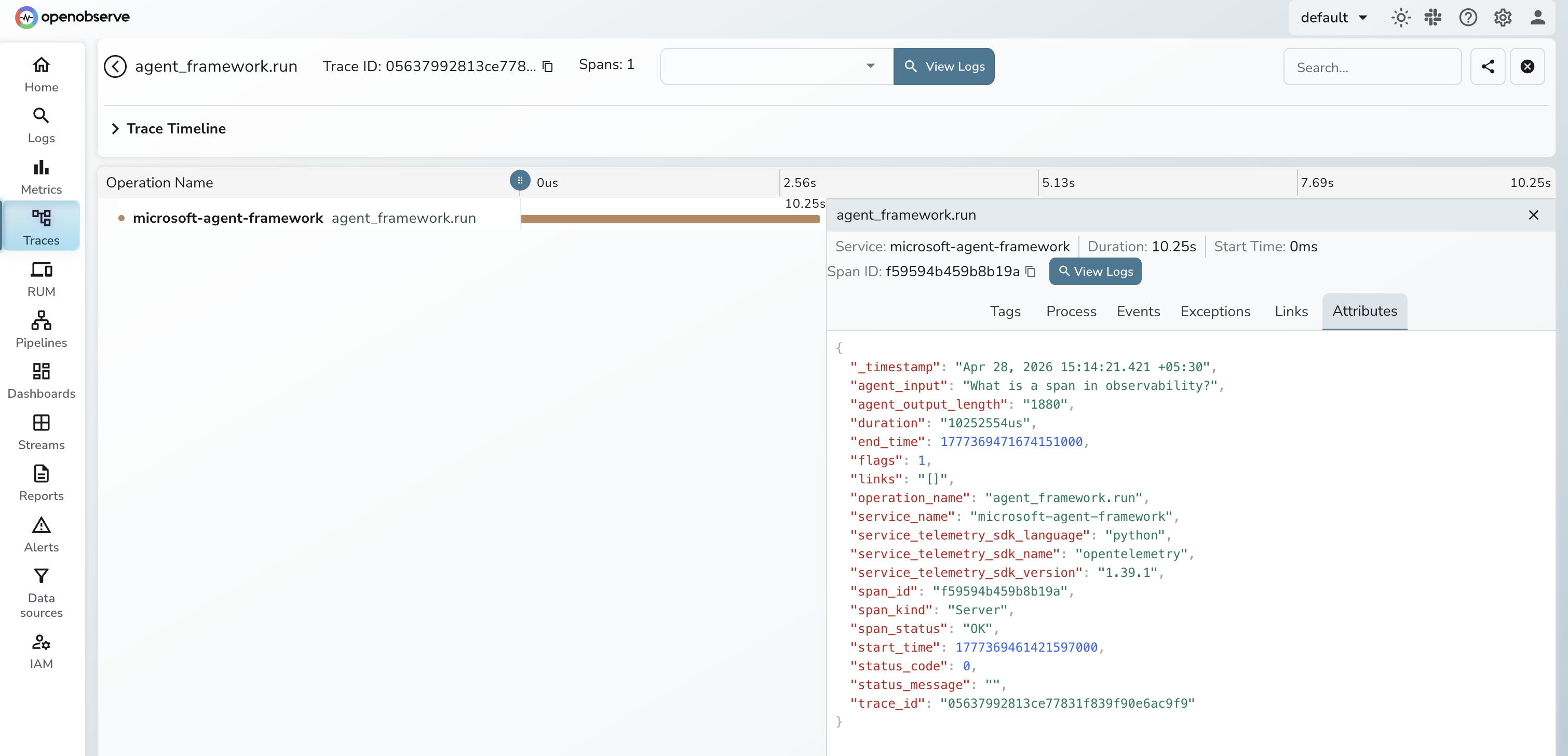Screen dimensions: 1568x756
Task: Copy the Span ID using the copy icon
Action: 1031,272
